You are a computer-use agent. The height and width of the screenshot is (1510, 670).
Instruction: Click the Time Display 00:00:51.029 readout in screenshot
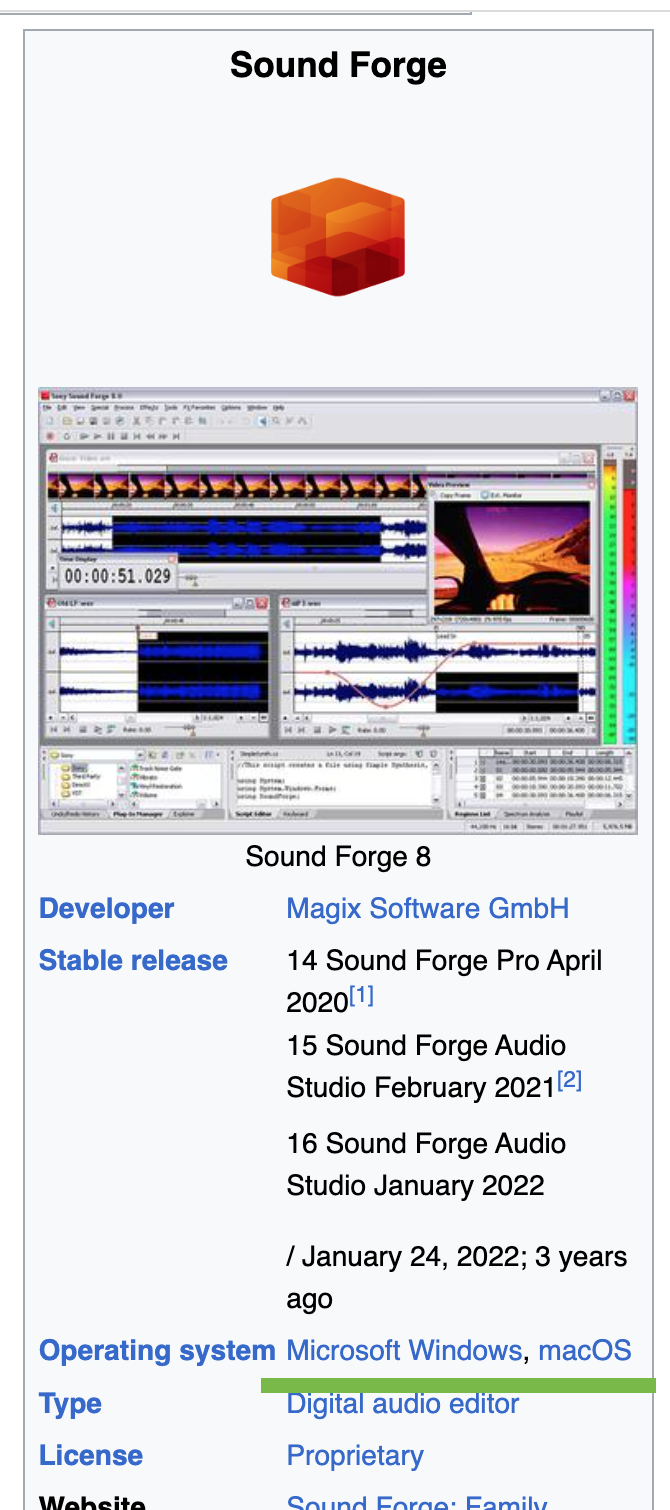116,576
